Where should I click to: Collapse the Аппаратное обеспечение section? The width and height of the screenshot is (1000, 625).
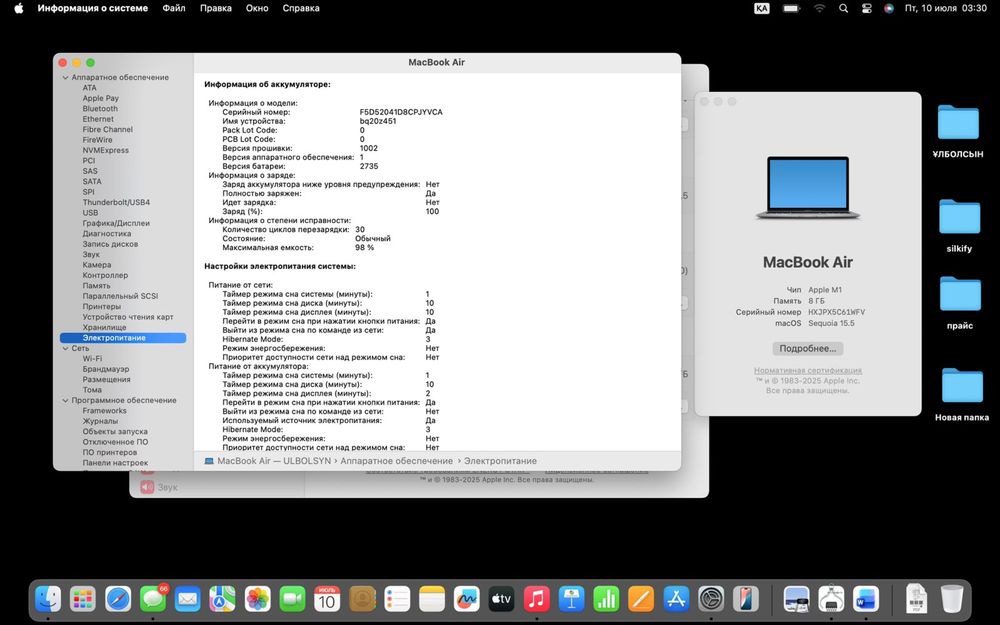pos(65,78)
